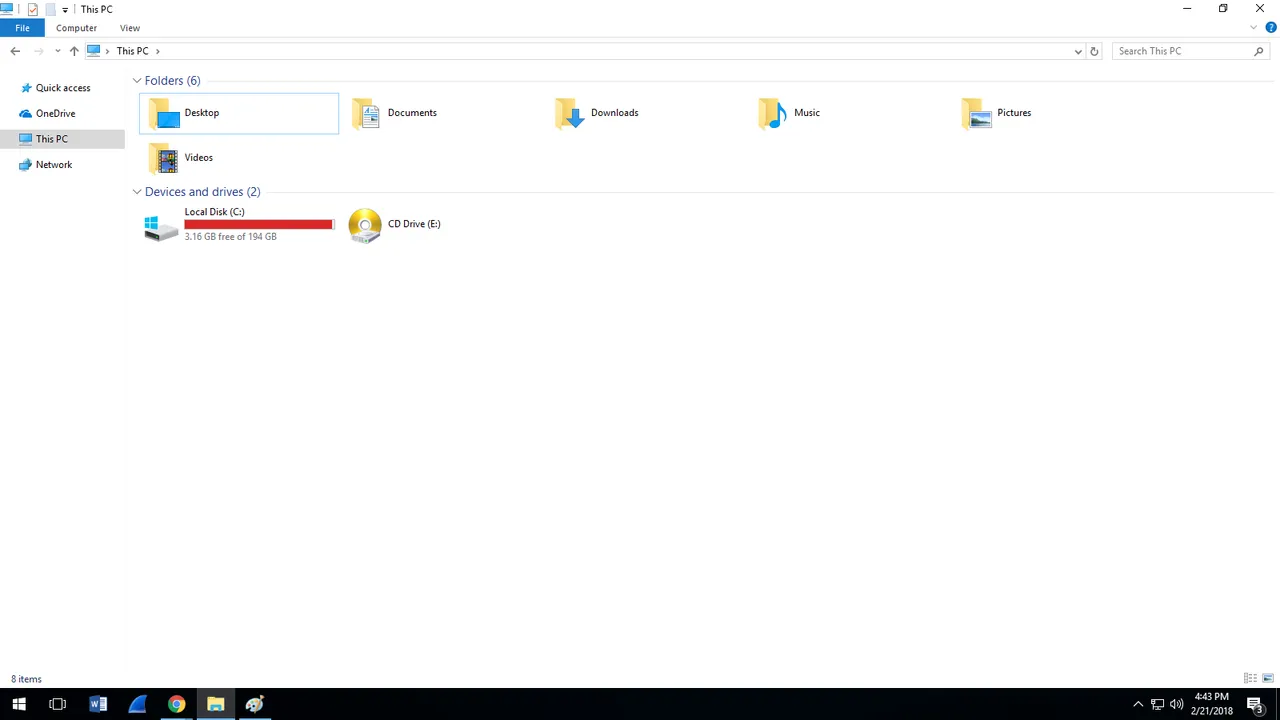This screenshot has width=1280, height=720.
Task: Click the '8 items' status bar text
Action: coord(26,679)
